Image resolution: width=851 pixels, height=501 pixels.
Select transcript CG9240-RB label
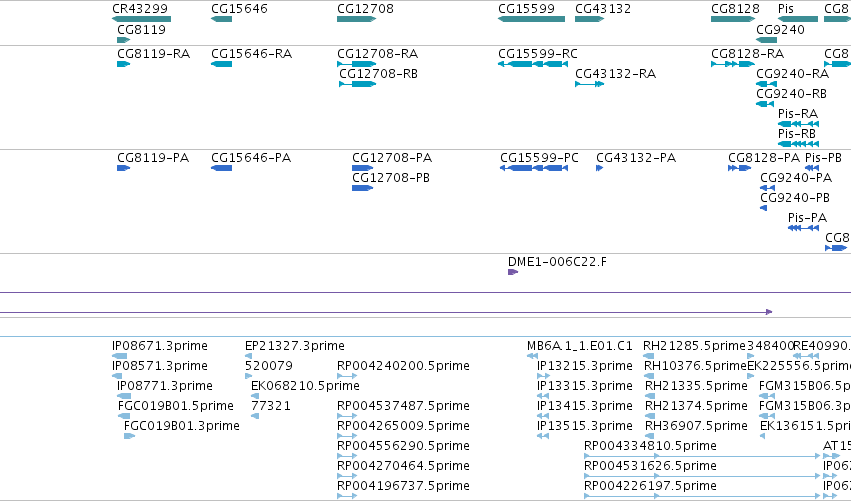tap(791, 94)
